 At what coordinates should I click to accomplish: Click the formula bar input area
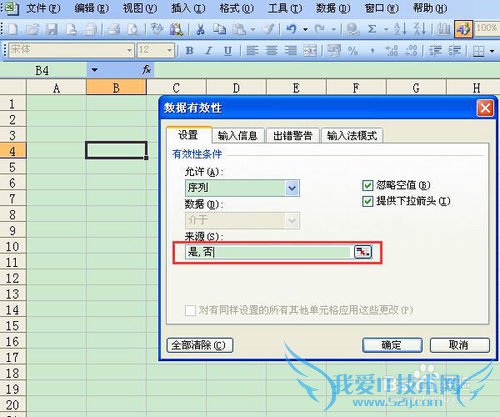(327, 70)
